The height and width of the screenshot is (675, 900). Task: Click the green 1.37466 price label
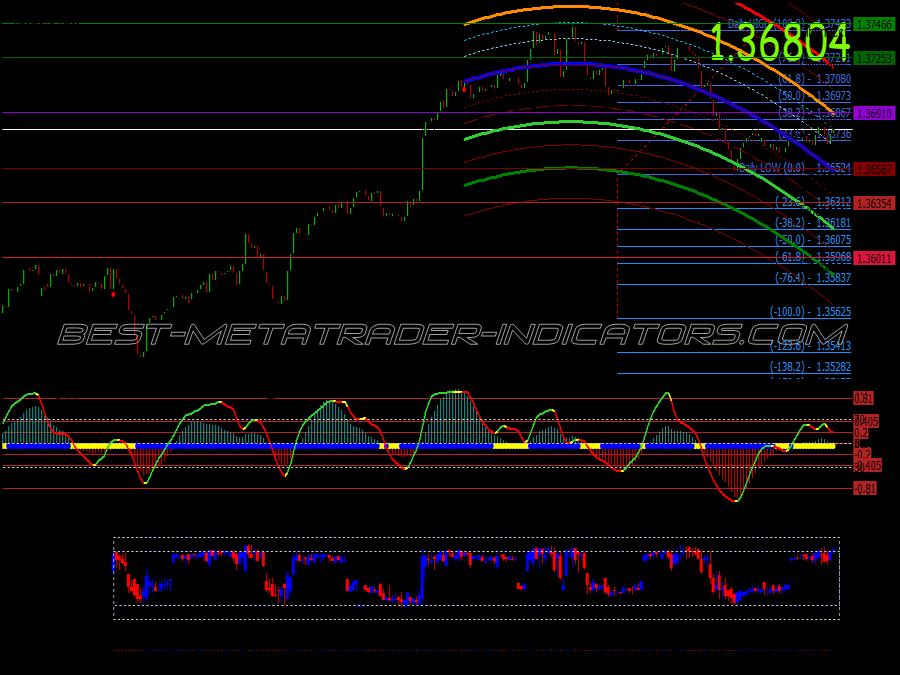click(874, 24)
